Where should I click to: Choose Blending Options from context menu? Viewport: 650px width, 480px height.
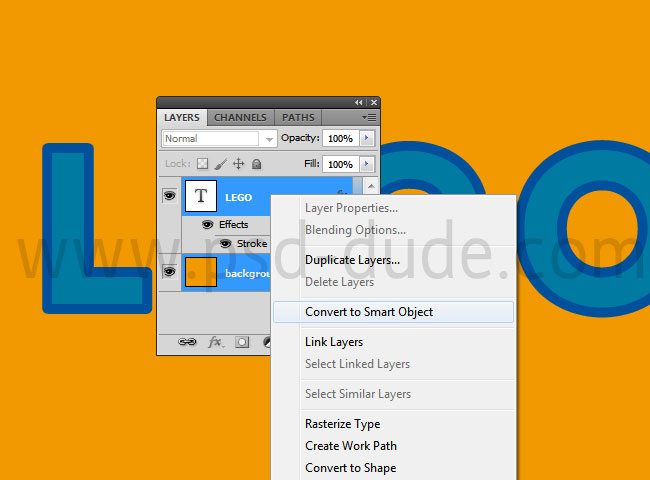393,230
